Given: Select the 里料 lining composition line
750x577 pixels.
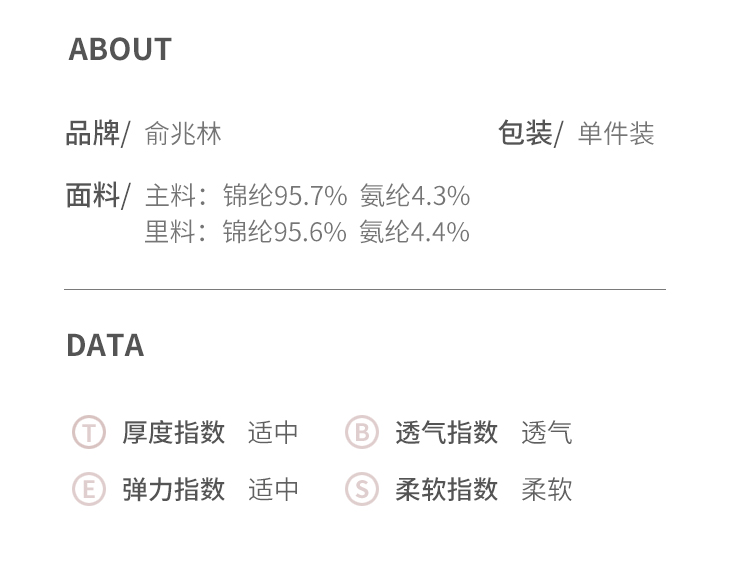Looking at the screenshot, I should coord(308,232).
